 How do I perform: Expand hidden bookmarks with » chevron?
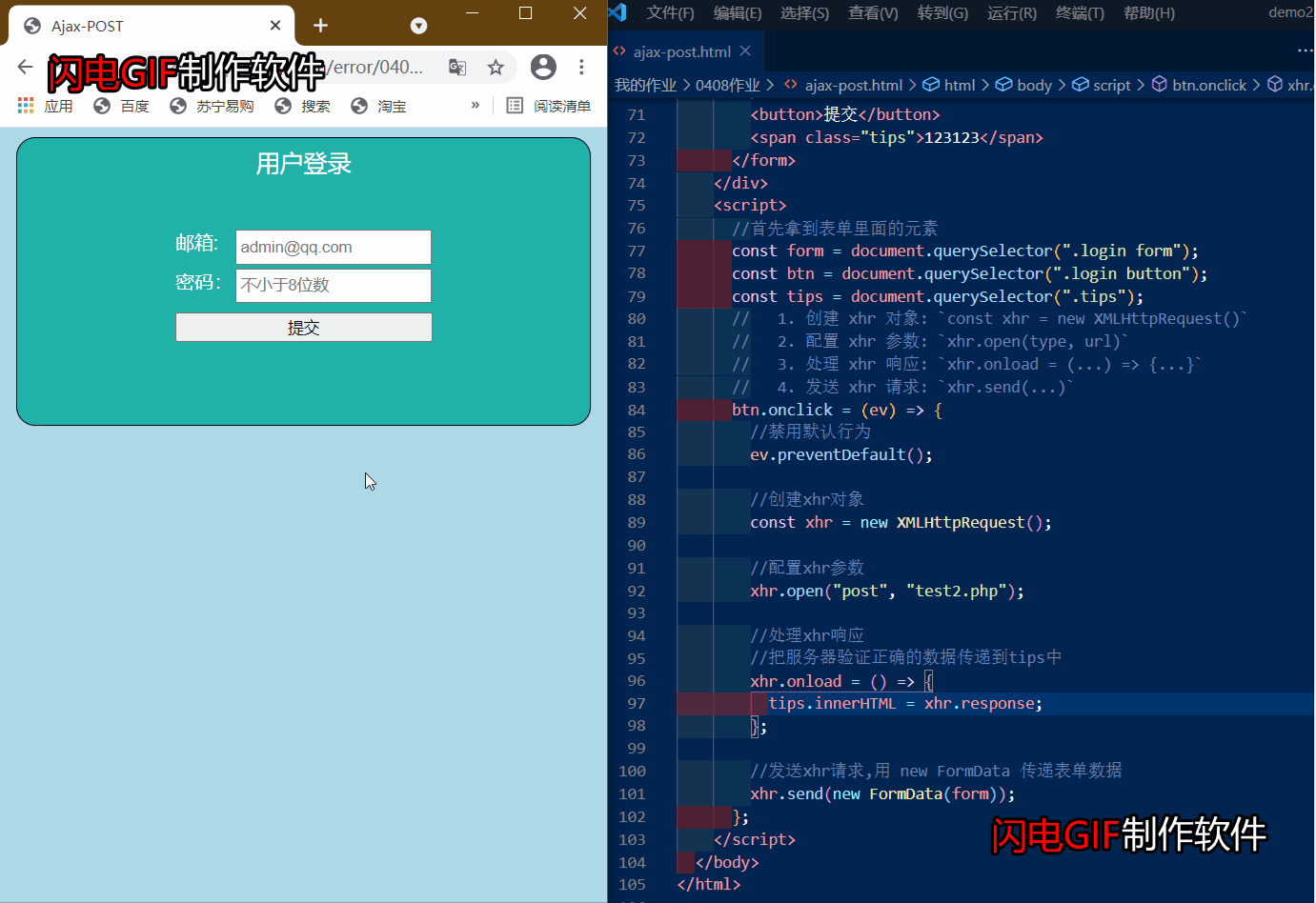[475, 105]
